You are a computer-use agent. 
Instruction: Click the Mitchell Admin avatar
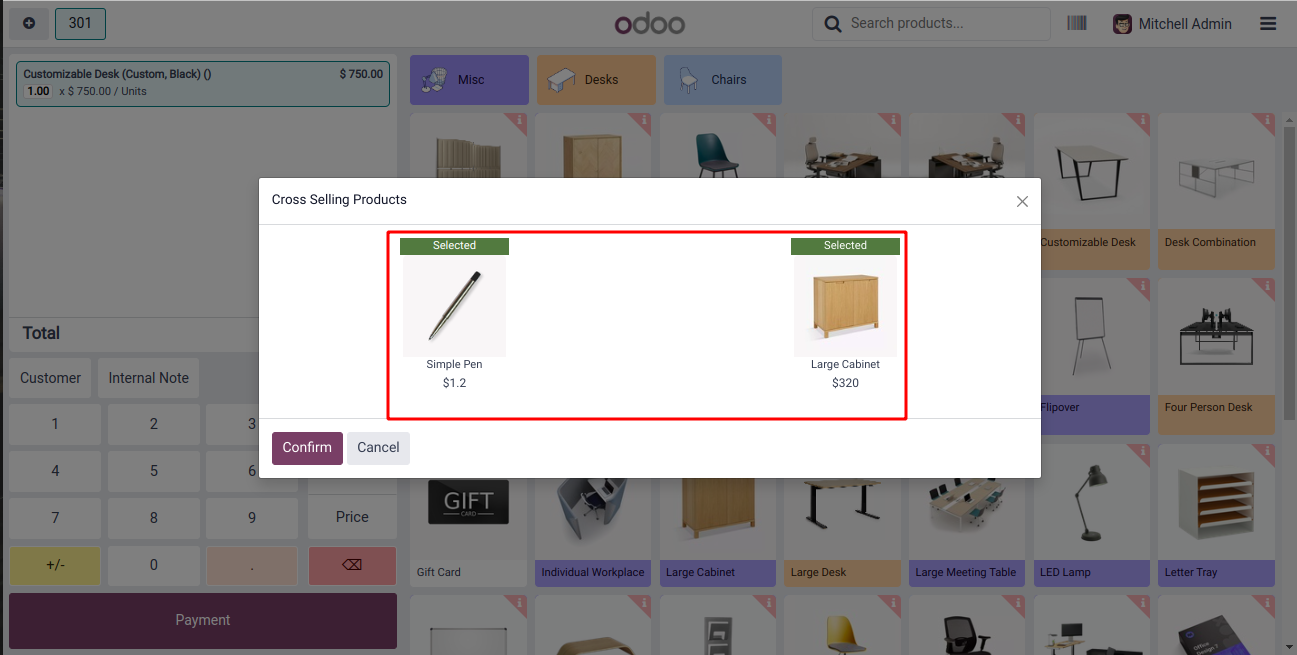pos(1123,24)
